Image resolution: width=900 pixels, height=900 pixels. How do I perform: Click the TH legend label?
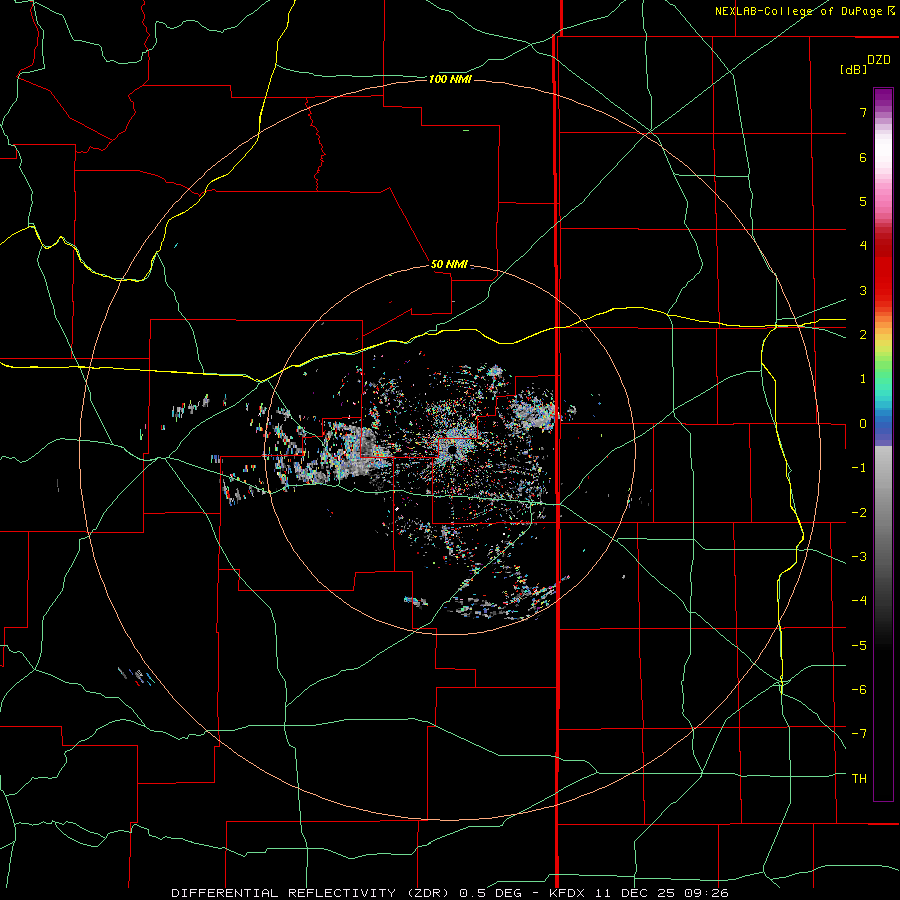pos(859,778)
